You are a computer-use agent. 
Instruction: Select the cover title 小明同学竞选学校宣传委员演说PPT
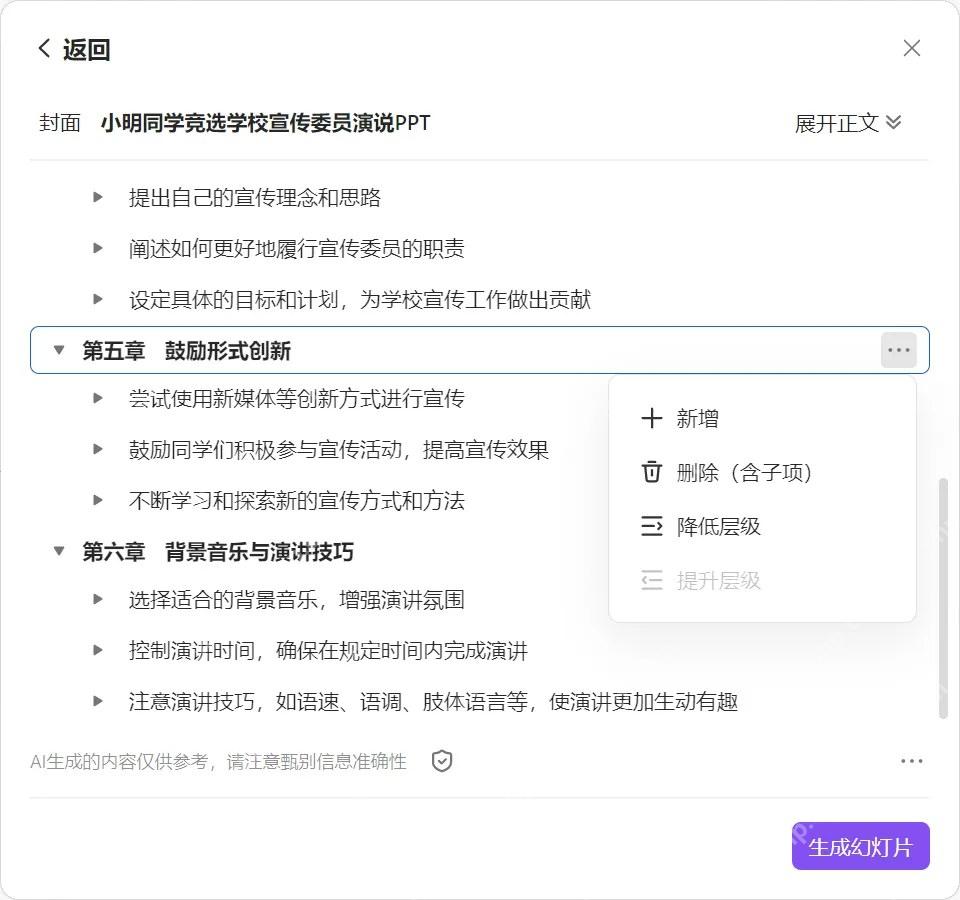(266, 123)
